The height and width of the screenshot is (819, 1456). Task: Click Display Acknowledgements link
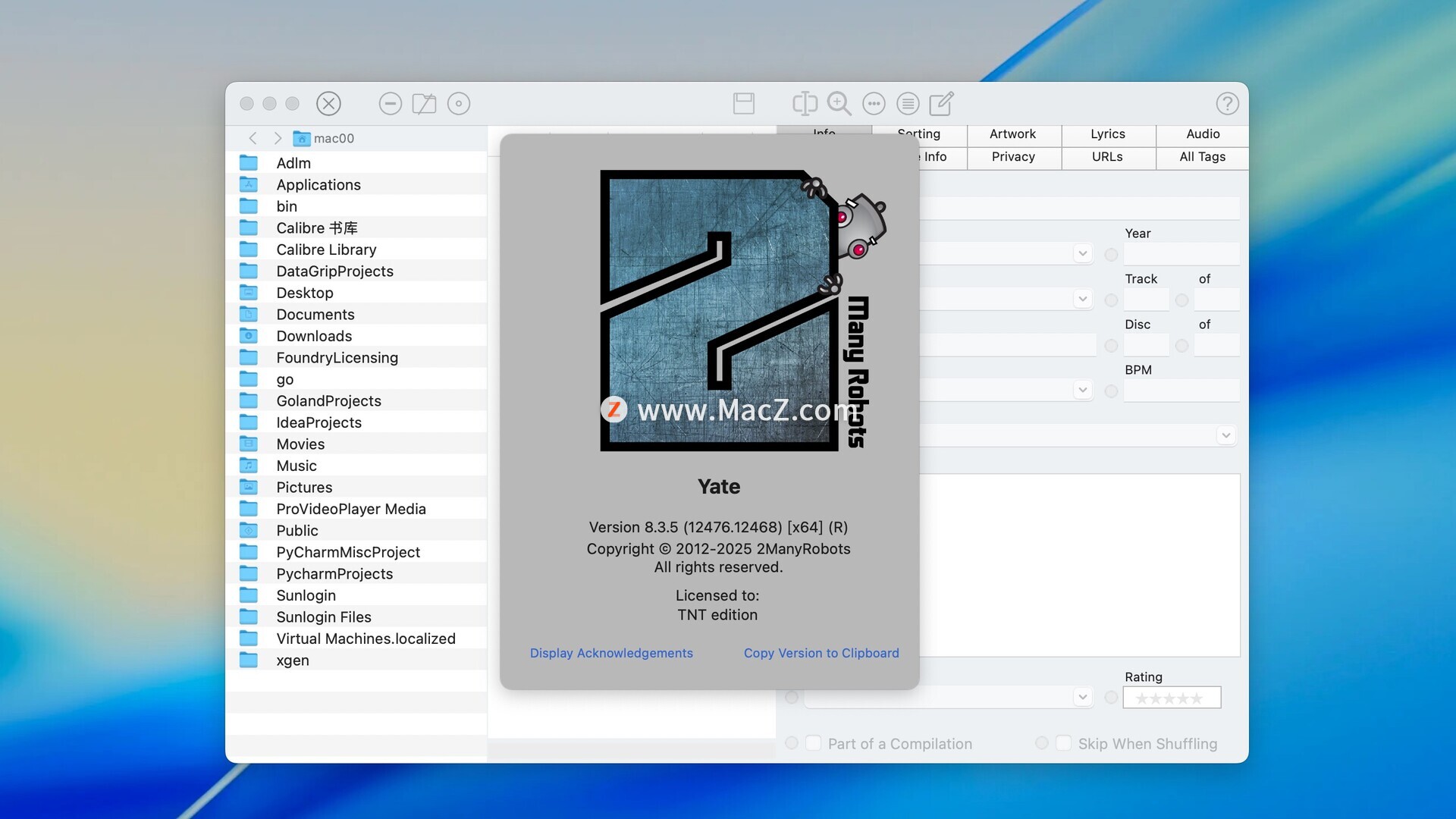pos(611,653)
